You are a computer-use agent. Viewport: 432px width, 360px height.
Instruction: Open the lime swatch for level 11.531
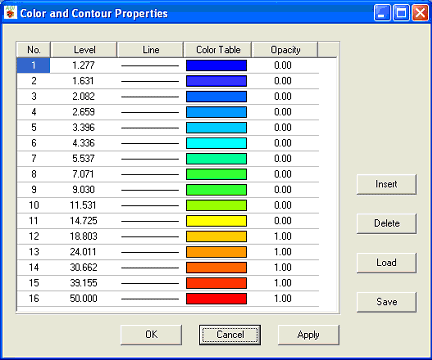(216, 206)
